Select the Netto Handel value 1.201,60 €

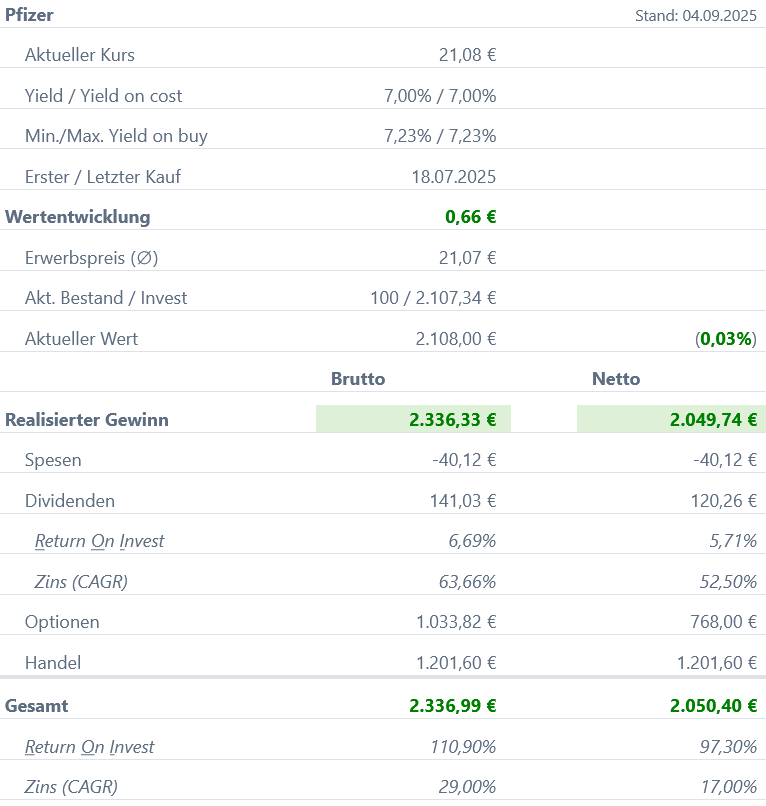click(717, 663)
